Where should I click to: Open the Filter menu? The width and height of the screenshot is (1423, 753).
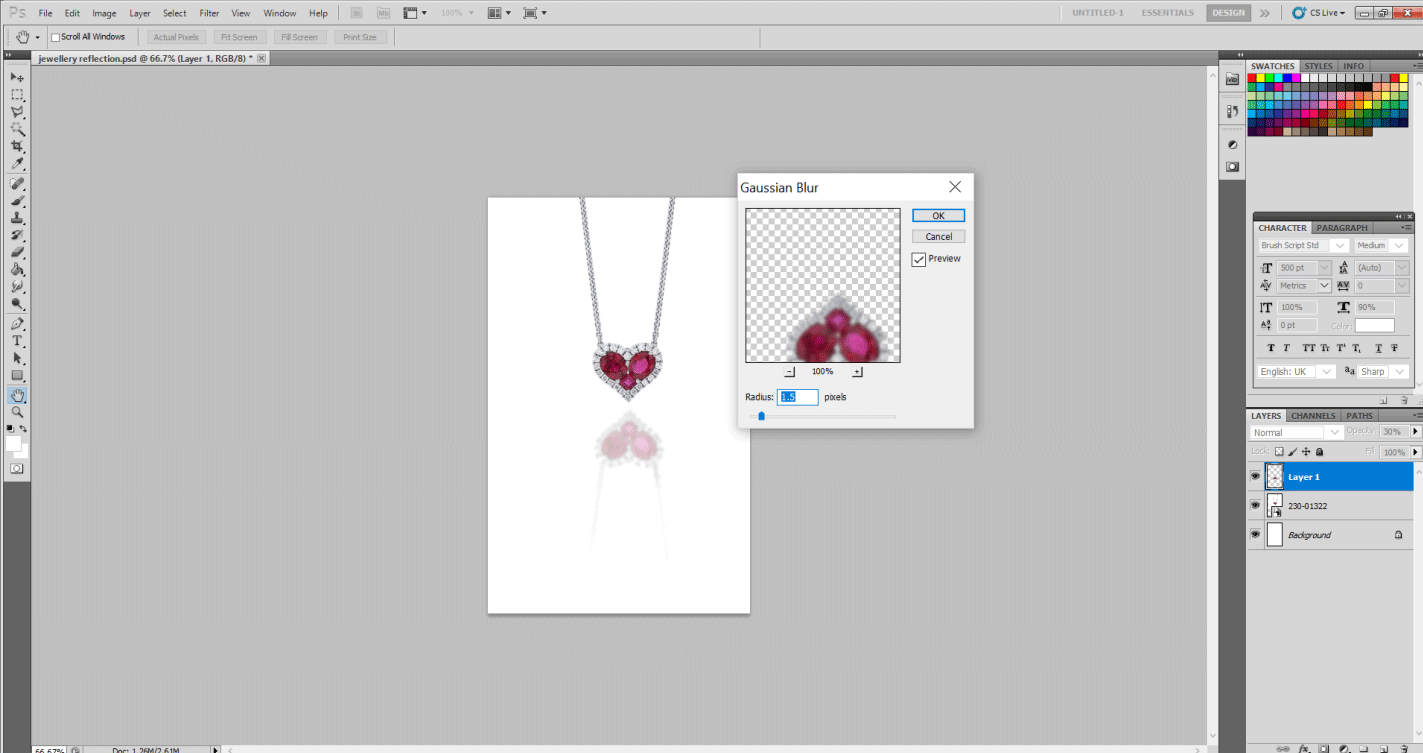click(209, 13)
